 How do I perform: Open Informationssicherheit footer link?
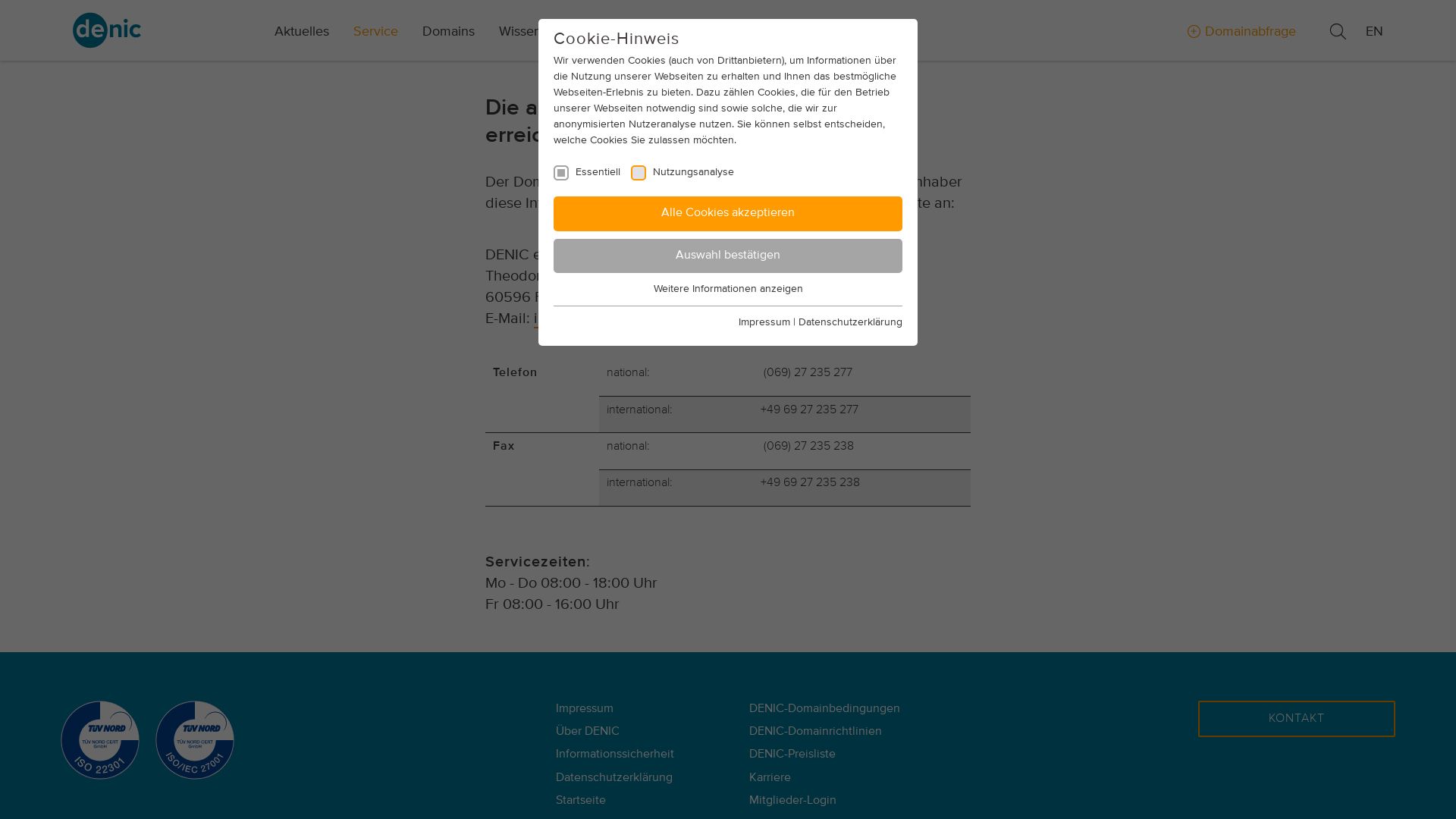tap(615, 754)
